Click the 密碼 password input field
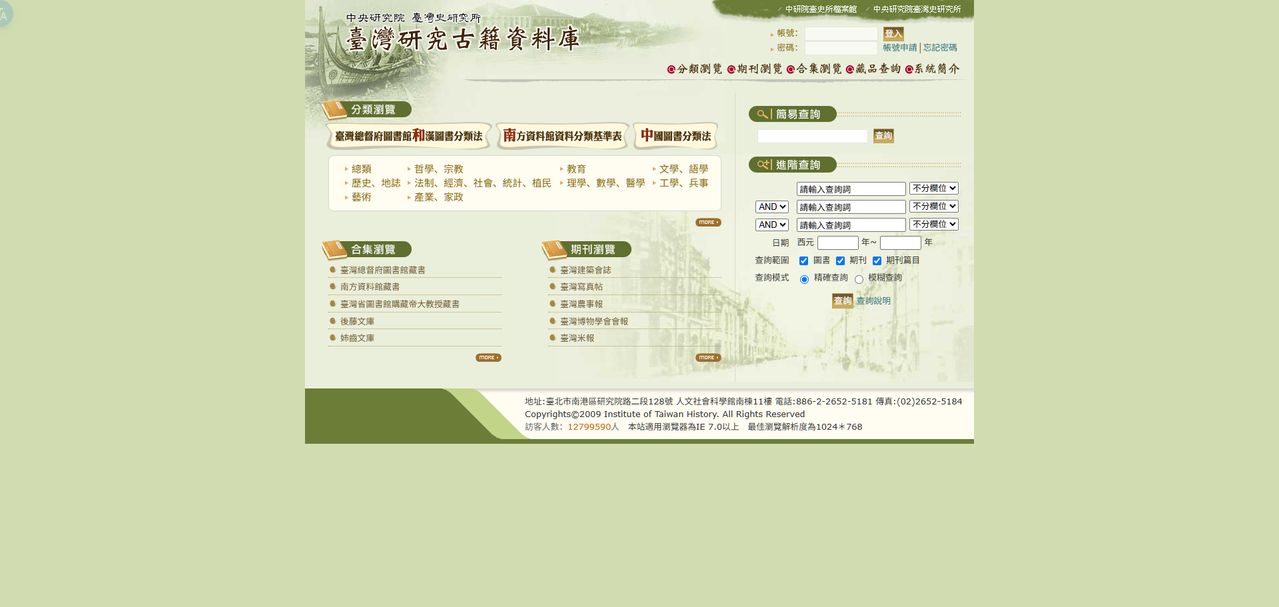This screenshot has height=607, width=1279. tap(841, 48)
